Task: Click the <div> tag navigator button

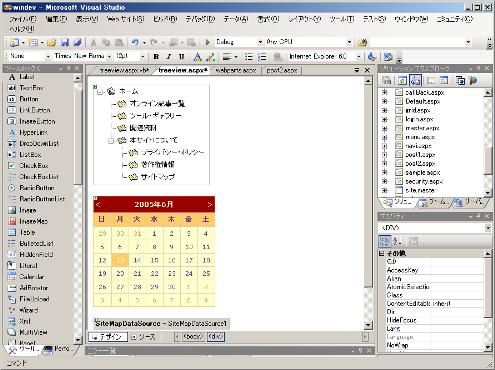Action: click(216, 337)
